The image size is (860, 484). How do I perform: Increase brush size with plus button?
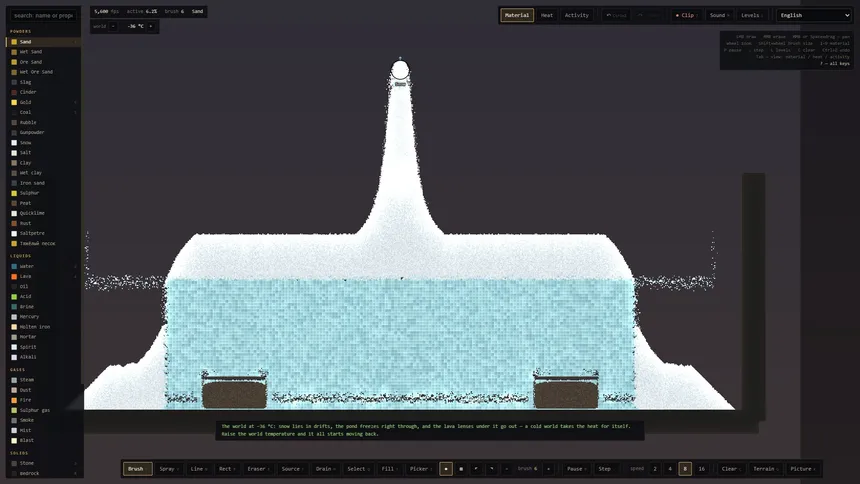click(x=548, y=469)
